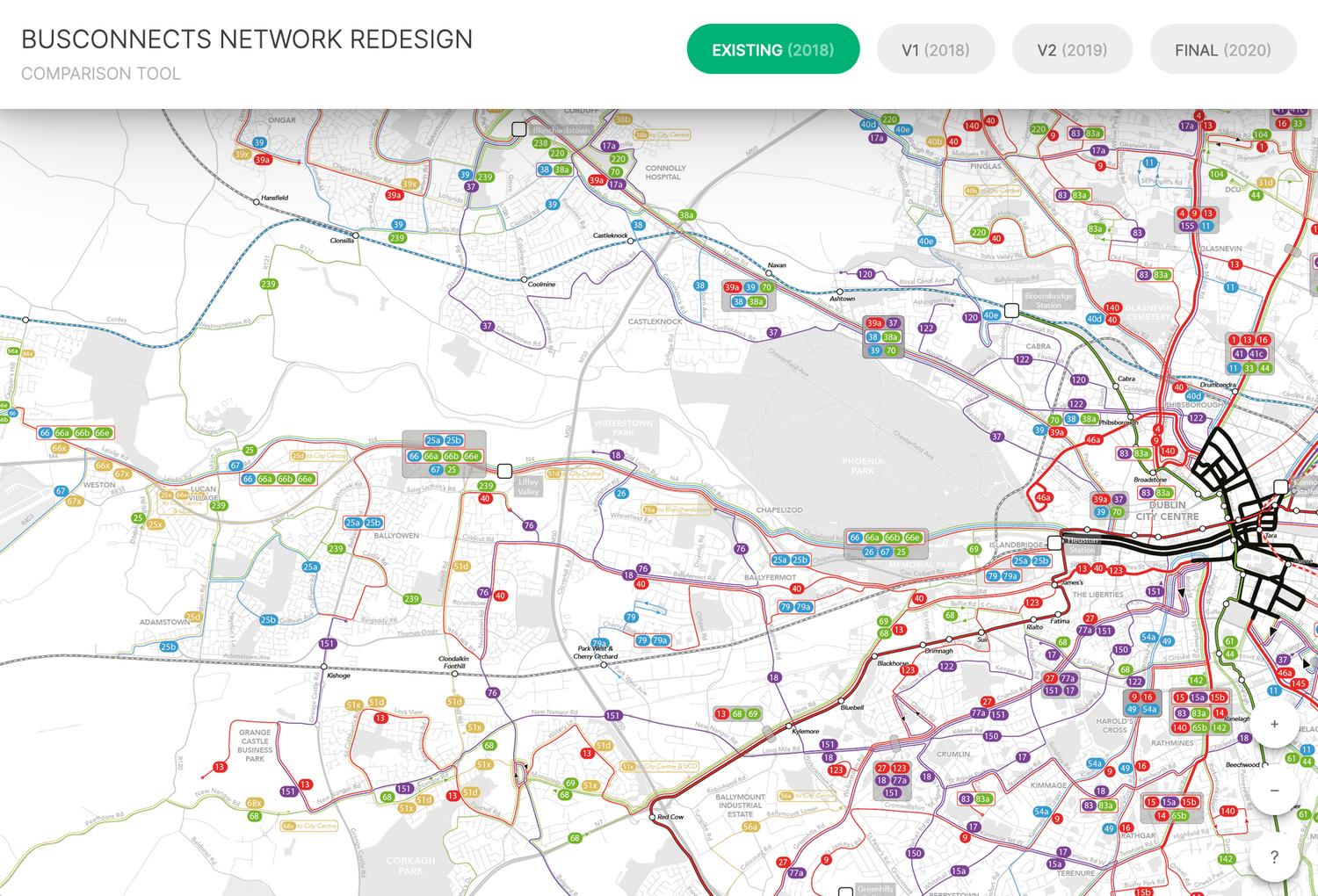Select the Bluebell Luas stop circle
This screenshot has width=1318, height=896.
pos(839,701)
